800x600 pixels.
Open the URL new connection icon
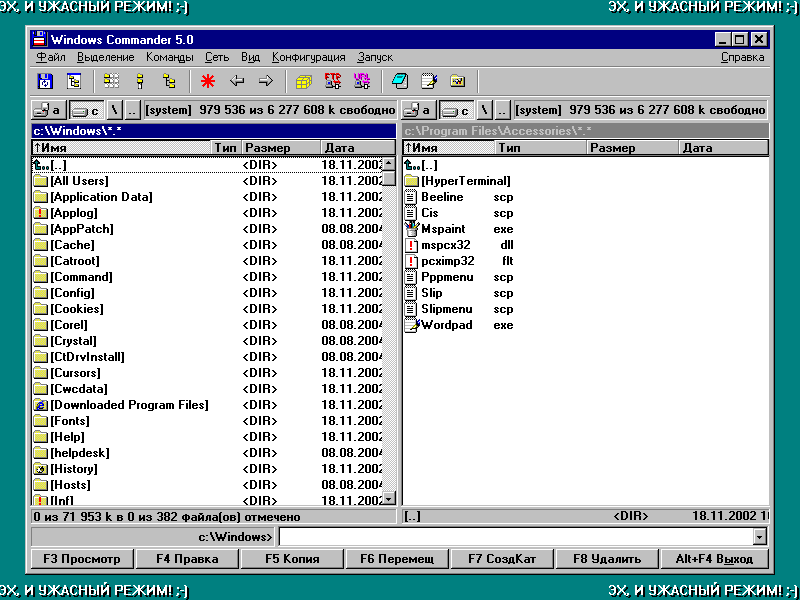[x=362, y=81]
